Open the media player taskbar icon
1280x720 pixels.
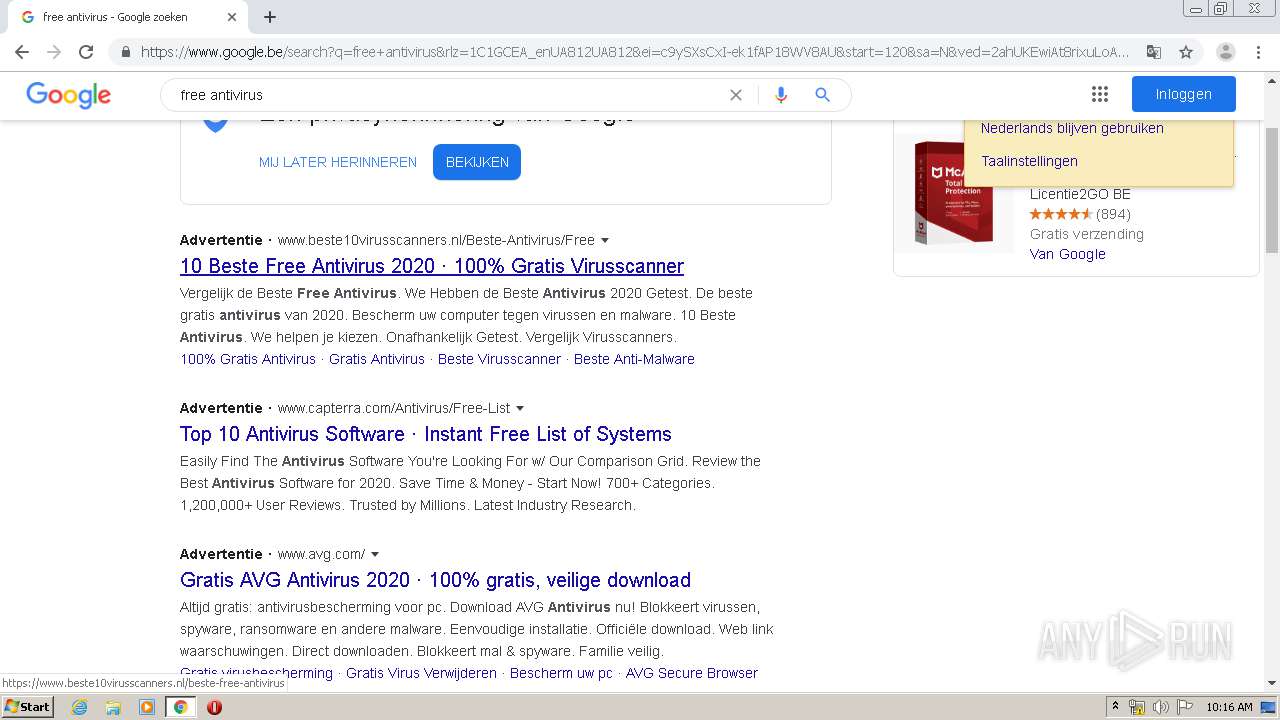[147, 707]
